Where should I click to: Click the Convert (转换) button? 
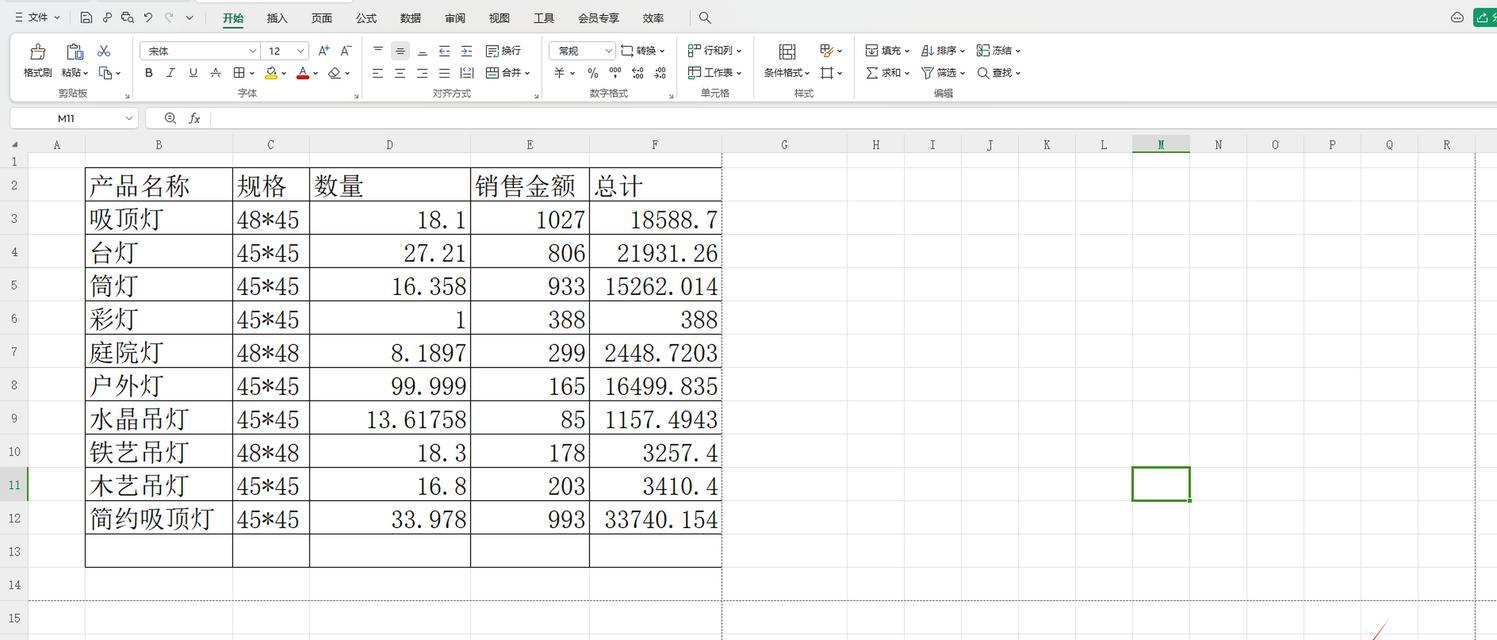[643, 50]
